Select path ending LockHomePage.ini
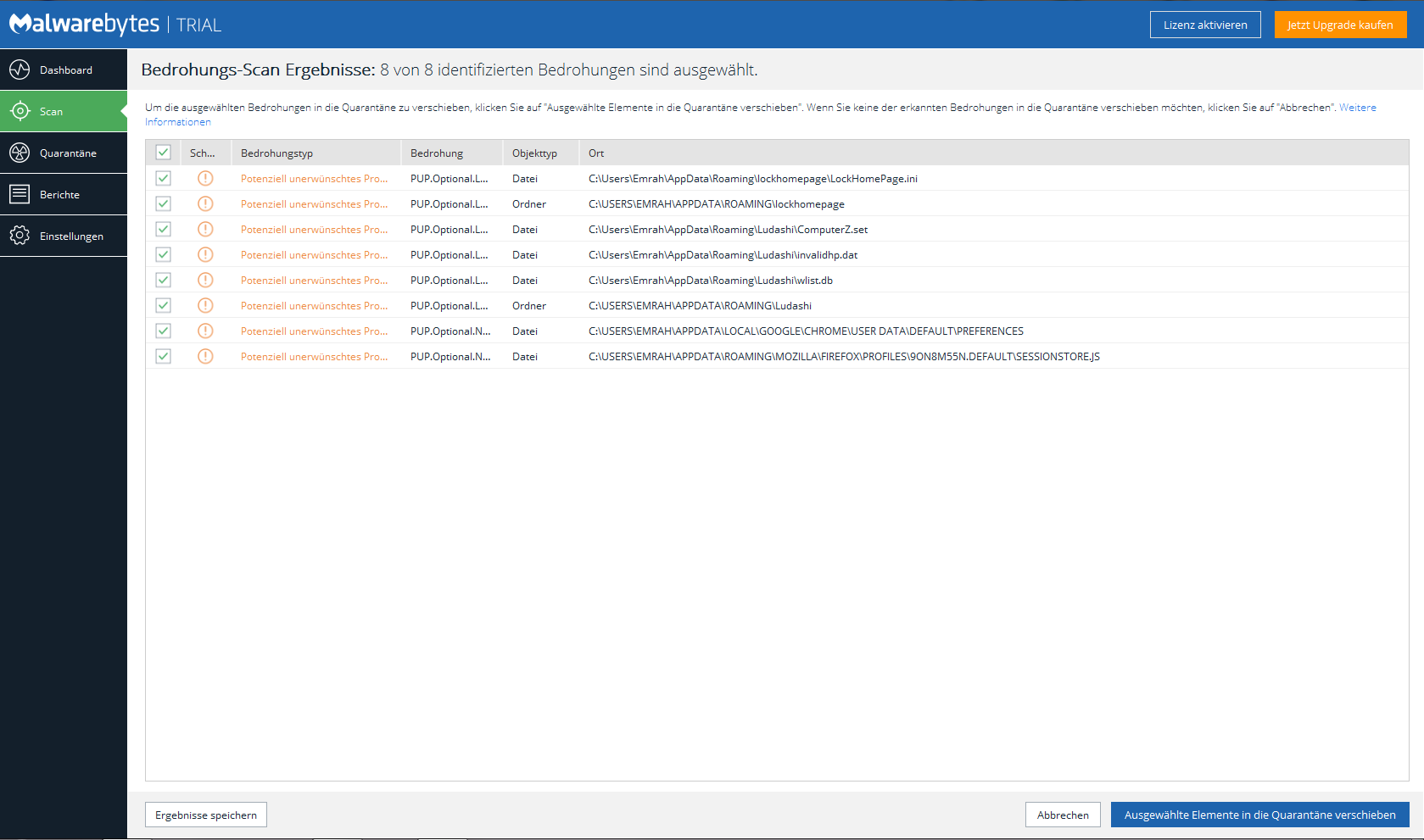This screenshot has height=840, width=1424. (x=753, y=178)
